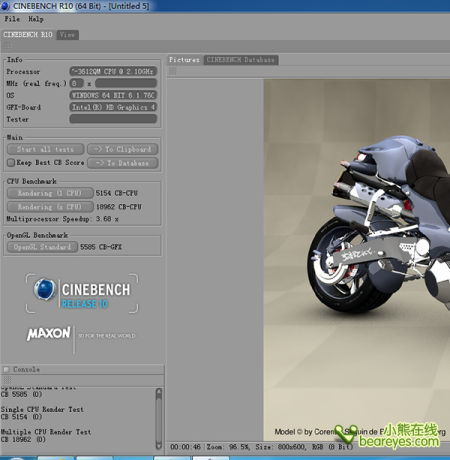This screenshot has width=450, height=460.
Task: Click the 5585 CB-GFX result text
Action: pyautogui.click(x=101, y=247)
